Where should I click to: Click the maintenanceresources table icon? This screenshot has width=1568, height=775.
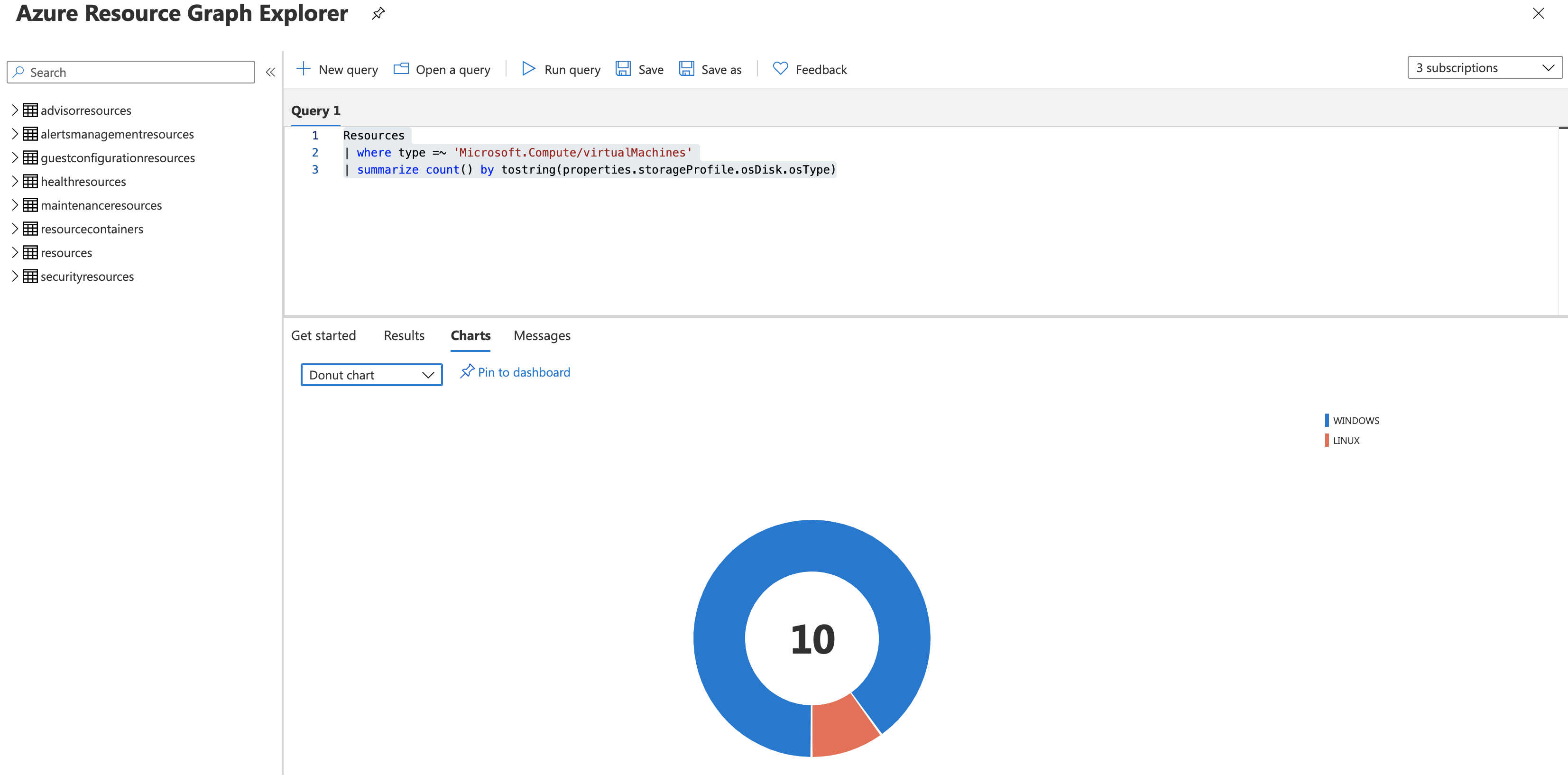[x=30, y=205]
